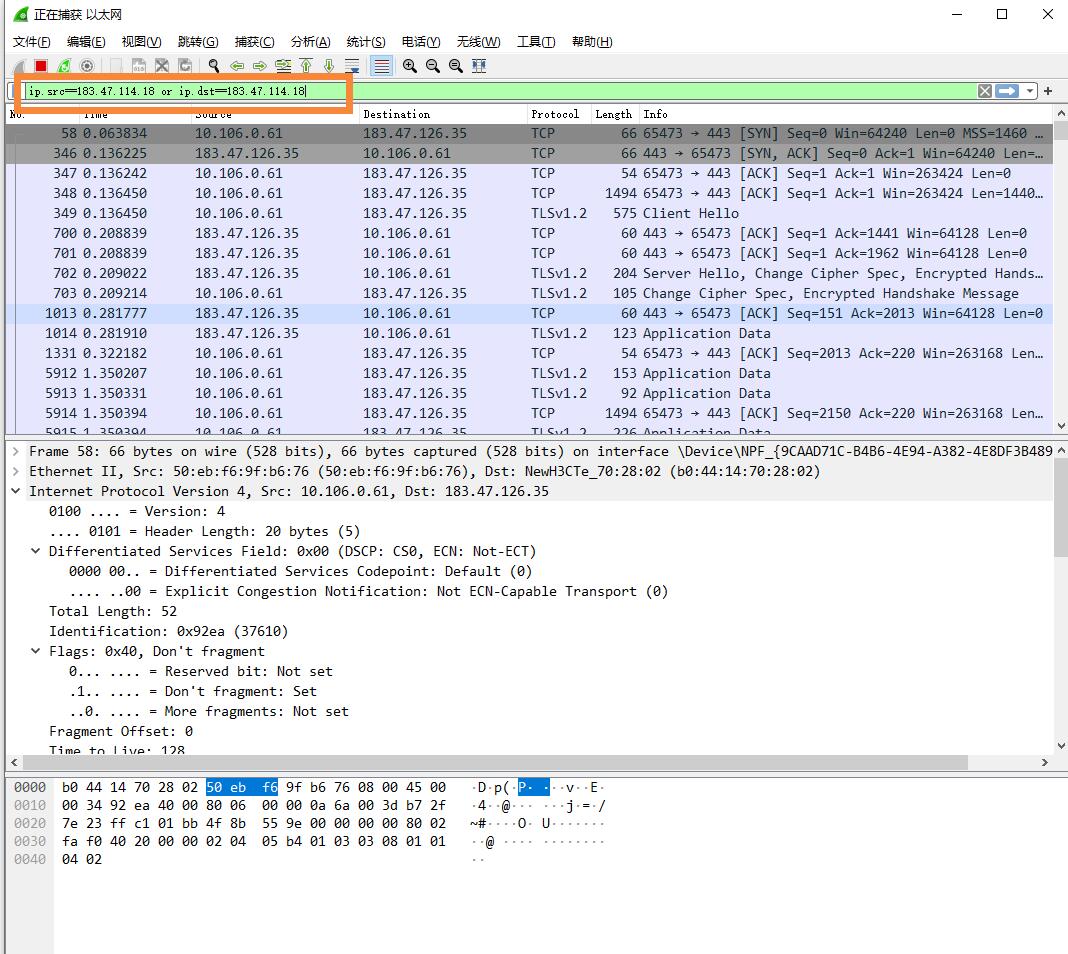Reset text to normal size
Image resolution: width=1068 pixels, height=954 pixels.
point(456,66)
